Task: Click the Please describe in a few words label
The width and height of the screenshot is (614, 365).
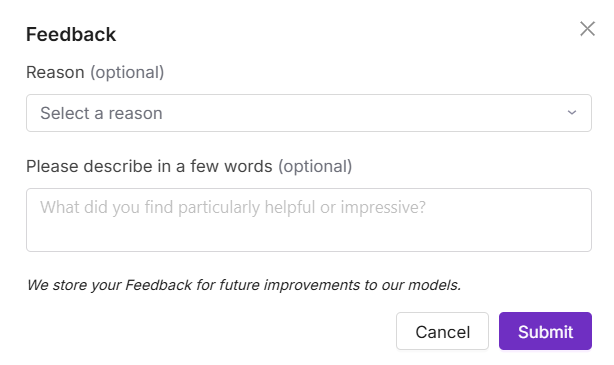Action: coord(149,166)
